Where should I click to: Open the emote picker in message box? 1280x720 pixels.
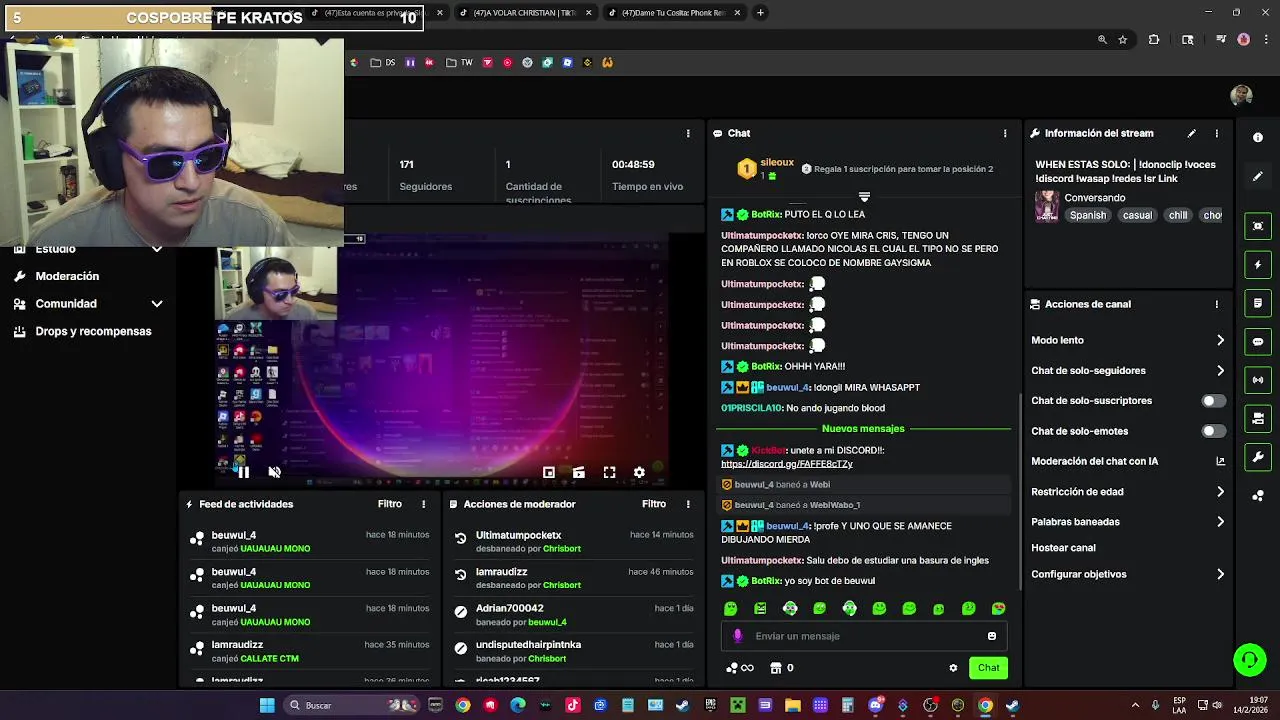pyautogui.click(x=991, y=636)
